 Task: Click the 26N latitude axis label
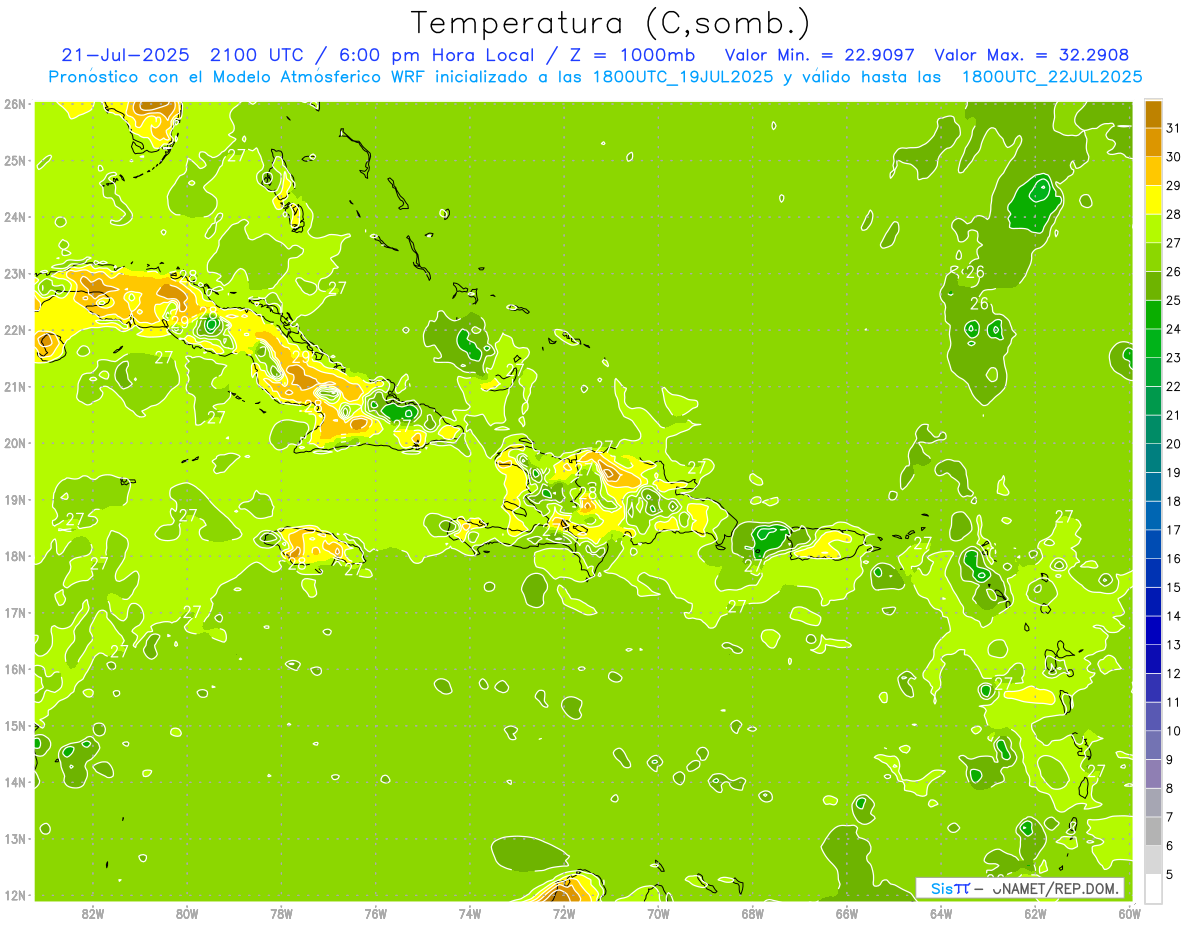click(x=14, y=103)
